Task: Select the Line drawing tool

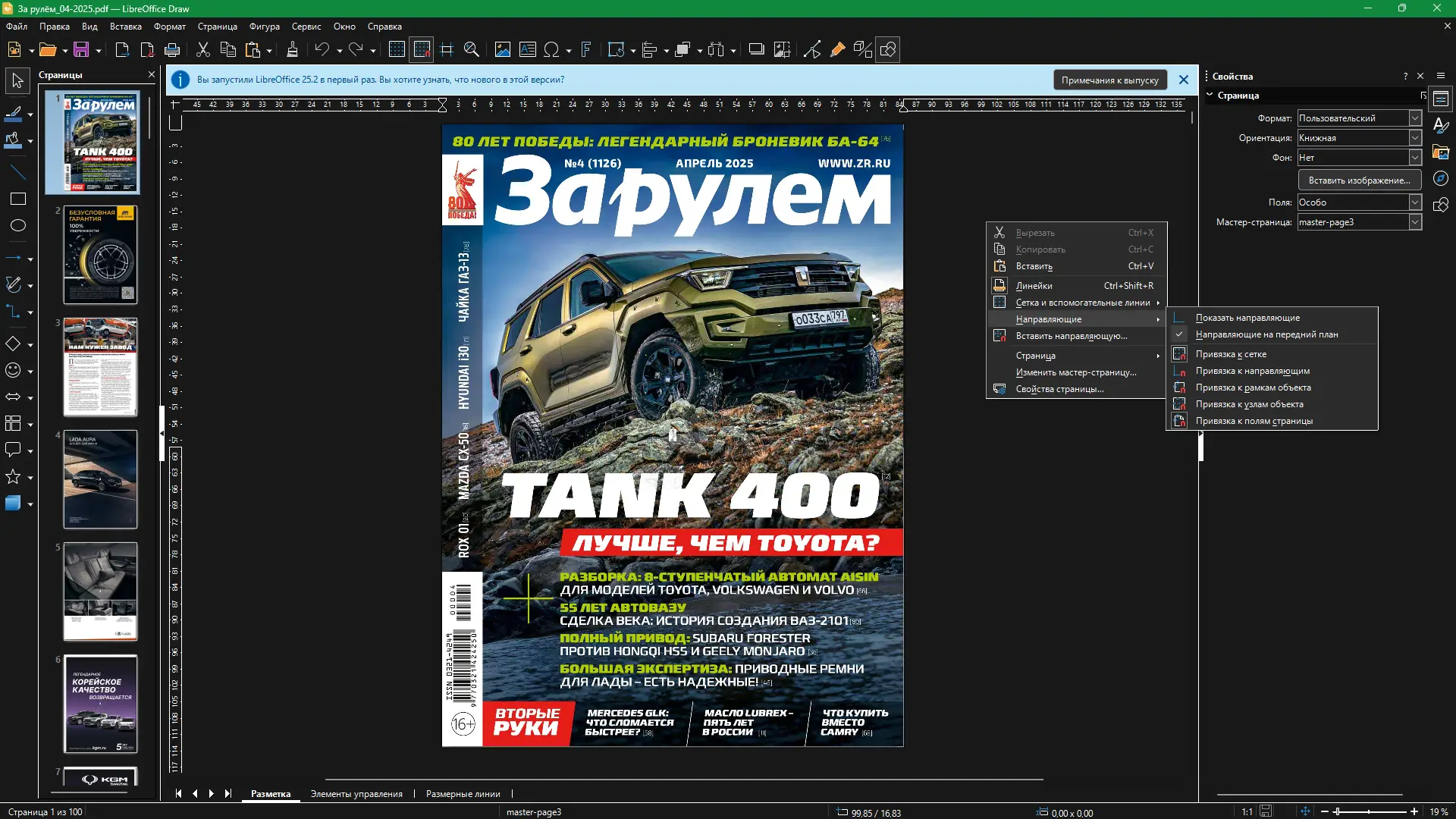Action: [x=18, y=172]
